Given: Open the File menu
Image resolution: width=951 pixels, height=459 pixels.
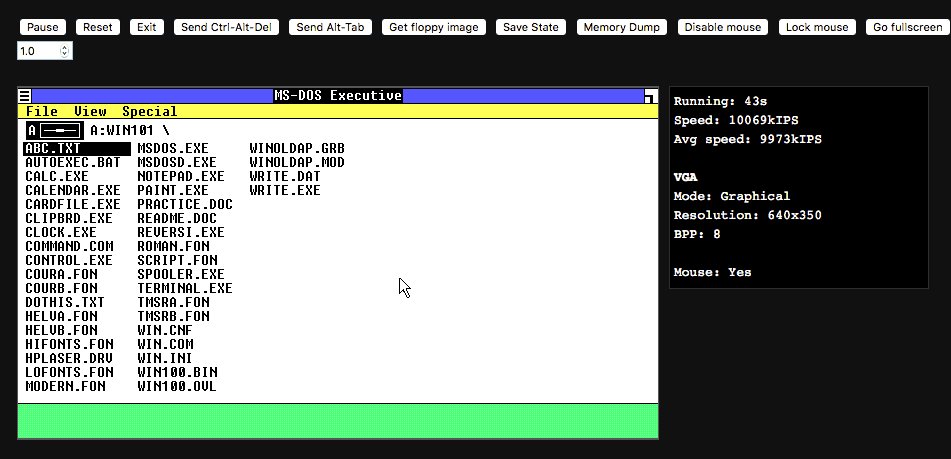Looking at the screenshot, I should tap(42, 112).
